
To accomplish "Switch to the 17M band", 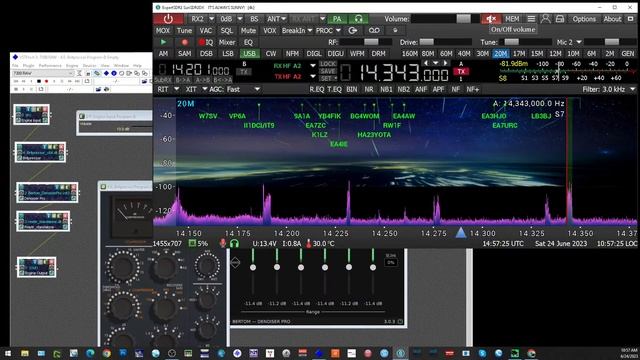I will tap(519, 53).
